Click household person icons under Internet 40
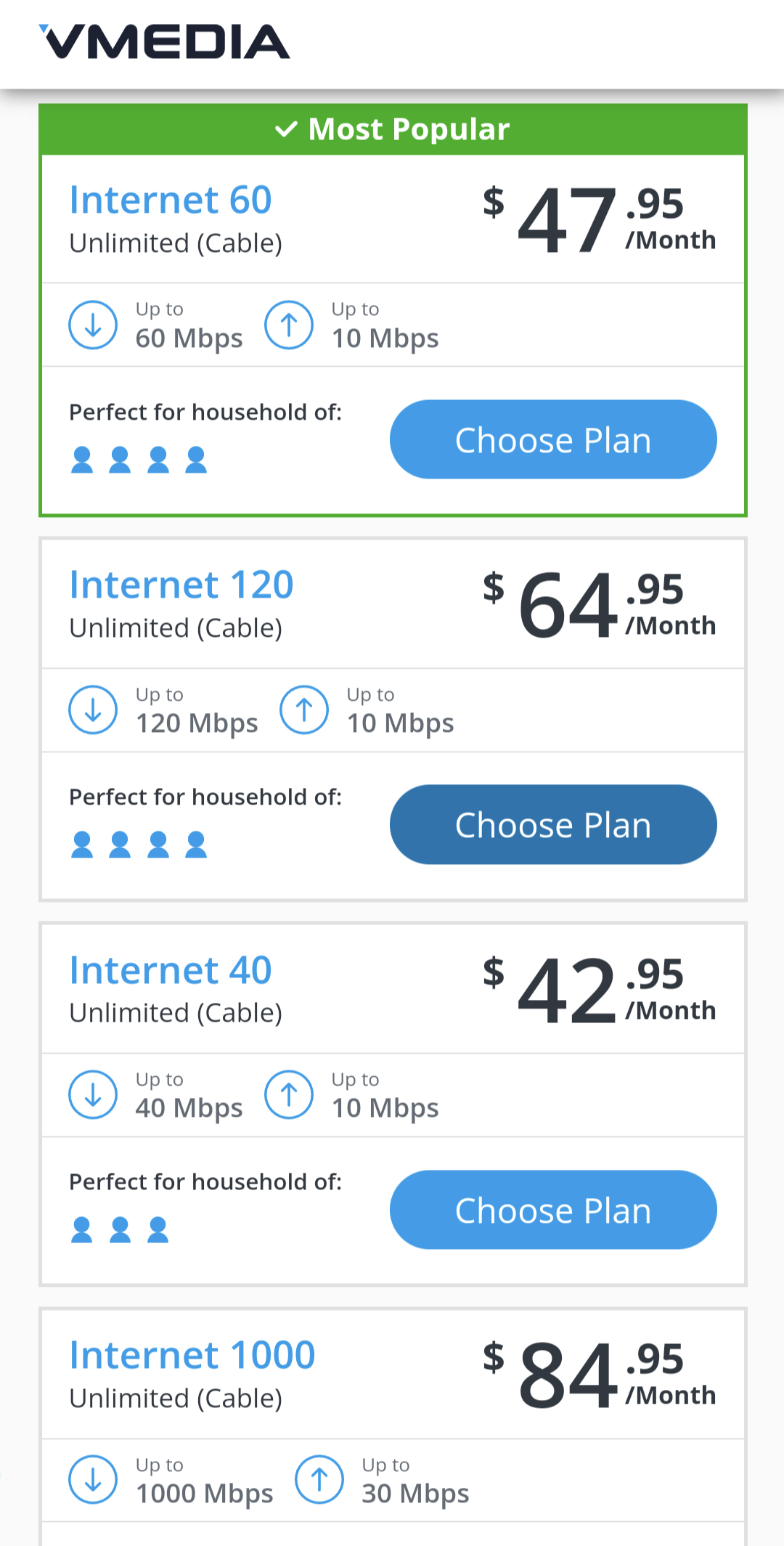Screen dimensions: 784x1546 tap(120, 1229)
